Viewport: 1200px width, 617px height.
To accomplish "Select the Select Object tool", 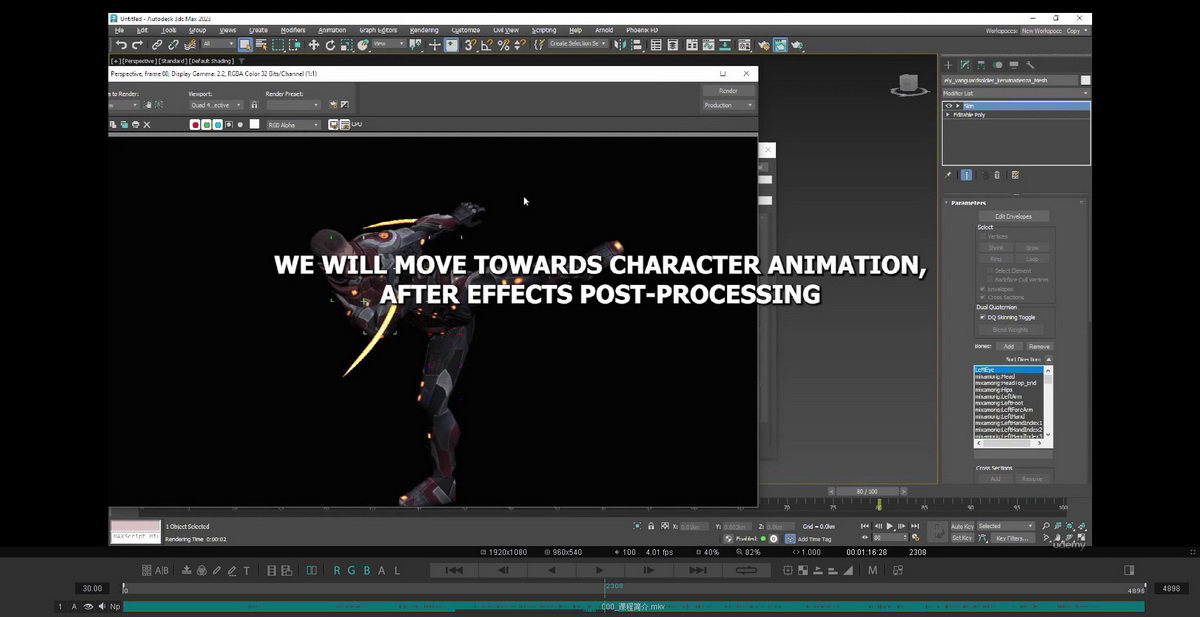I will pos(245,45).
